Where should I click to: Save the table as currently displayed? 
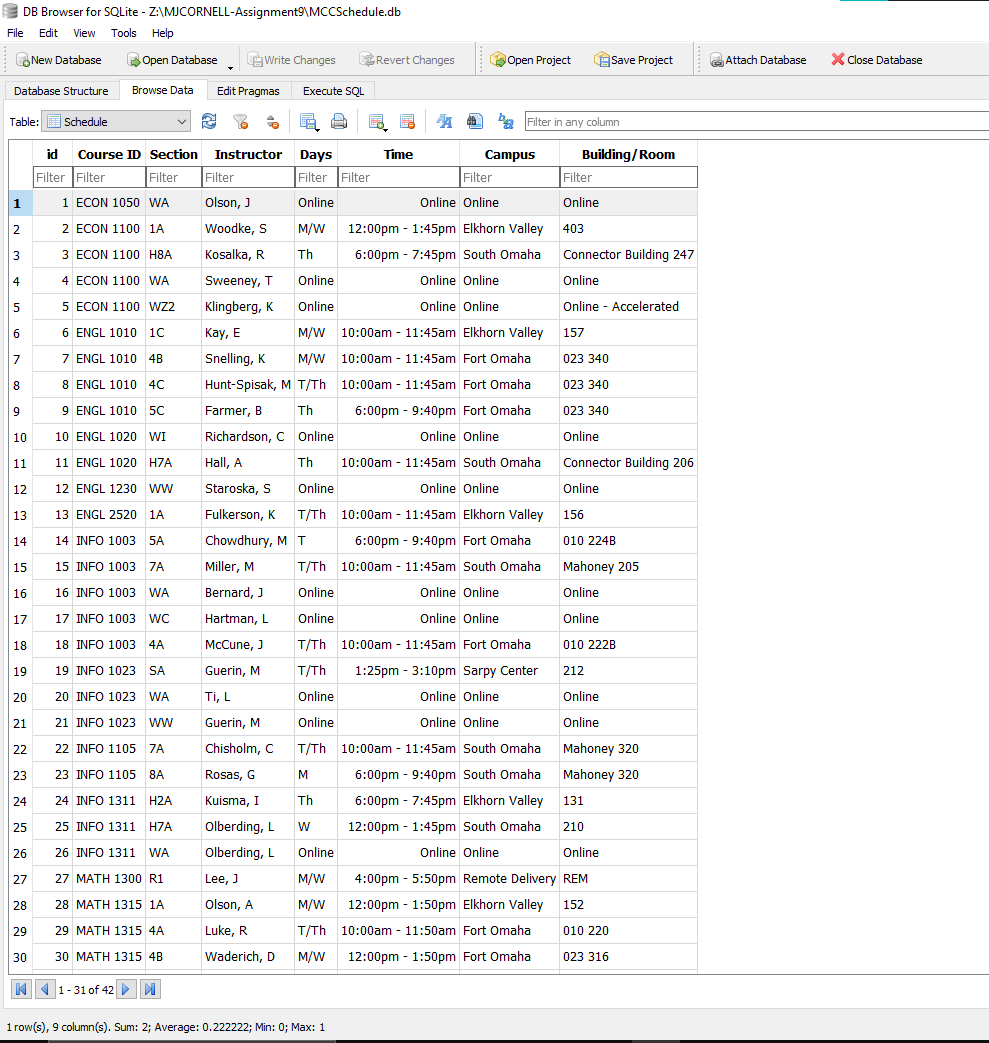309,121
